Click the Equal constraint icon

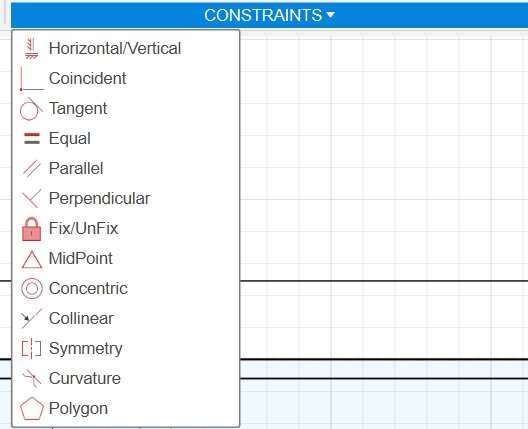coord(32,138)
